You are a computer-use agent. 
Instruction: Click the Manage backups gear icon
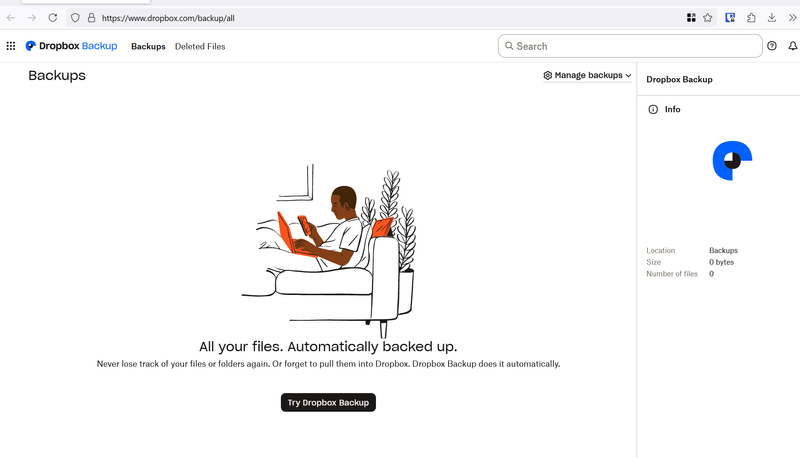547,75
